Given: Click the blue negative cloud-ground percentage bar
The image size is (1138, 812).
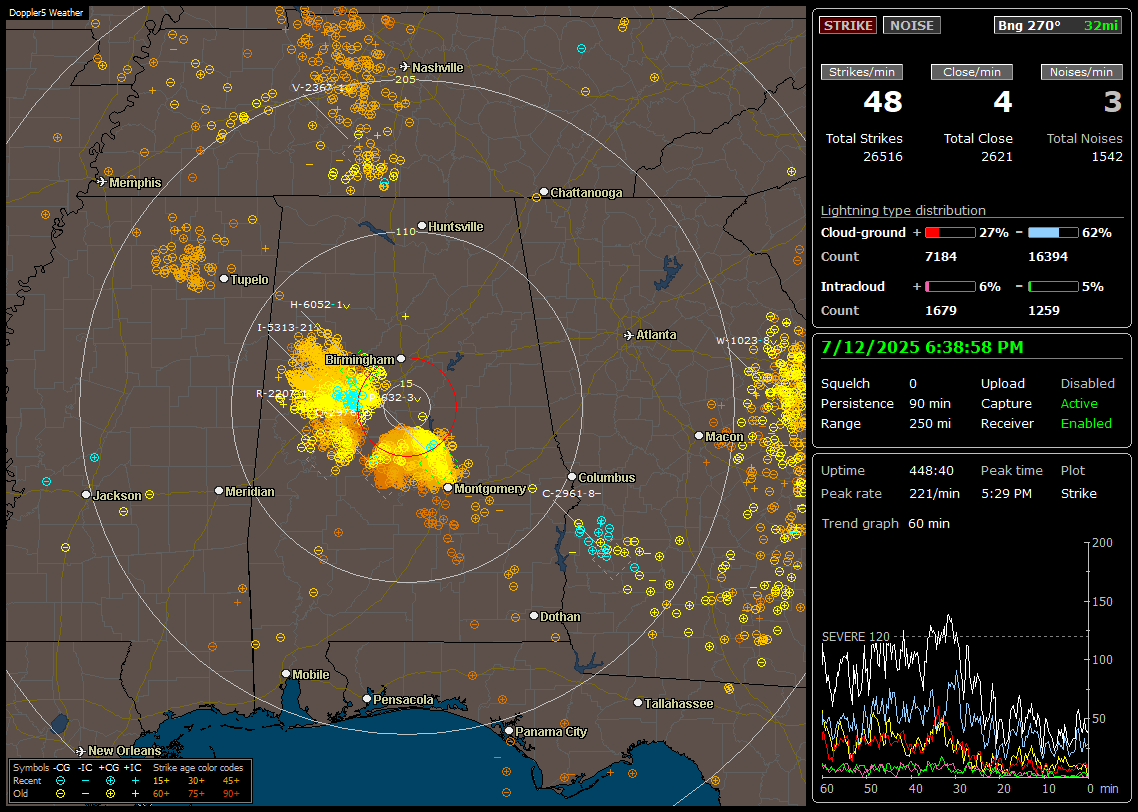Looking at the screenshot, I should [x=1054, y=233].
